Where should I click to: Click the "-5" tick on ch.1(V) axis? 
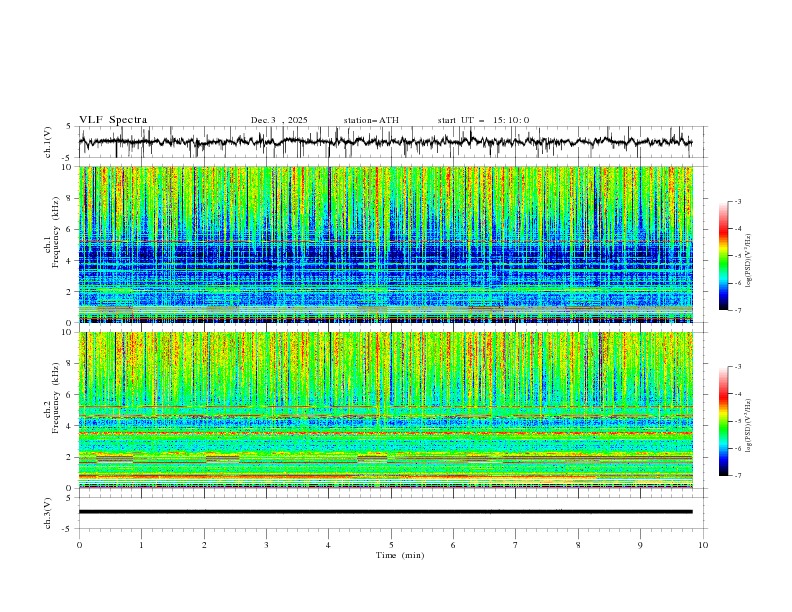[x=68, y=158]
